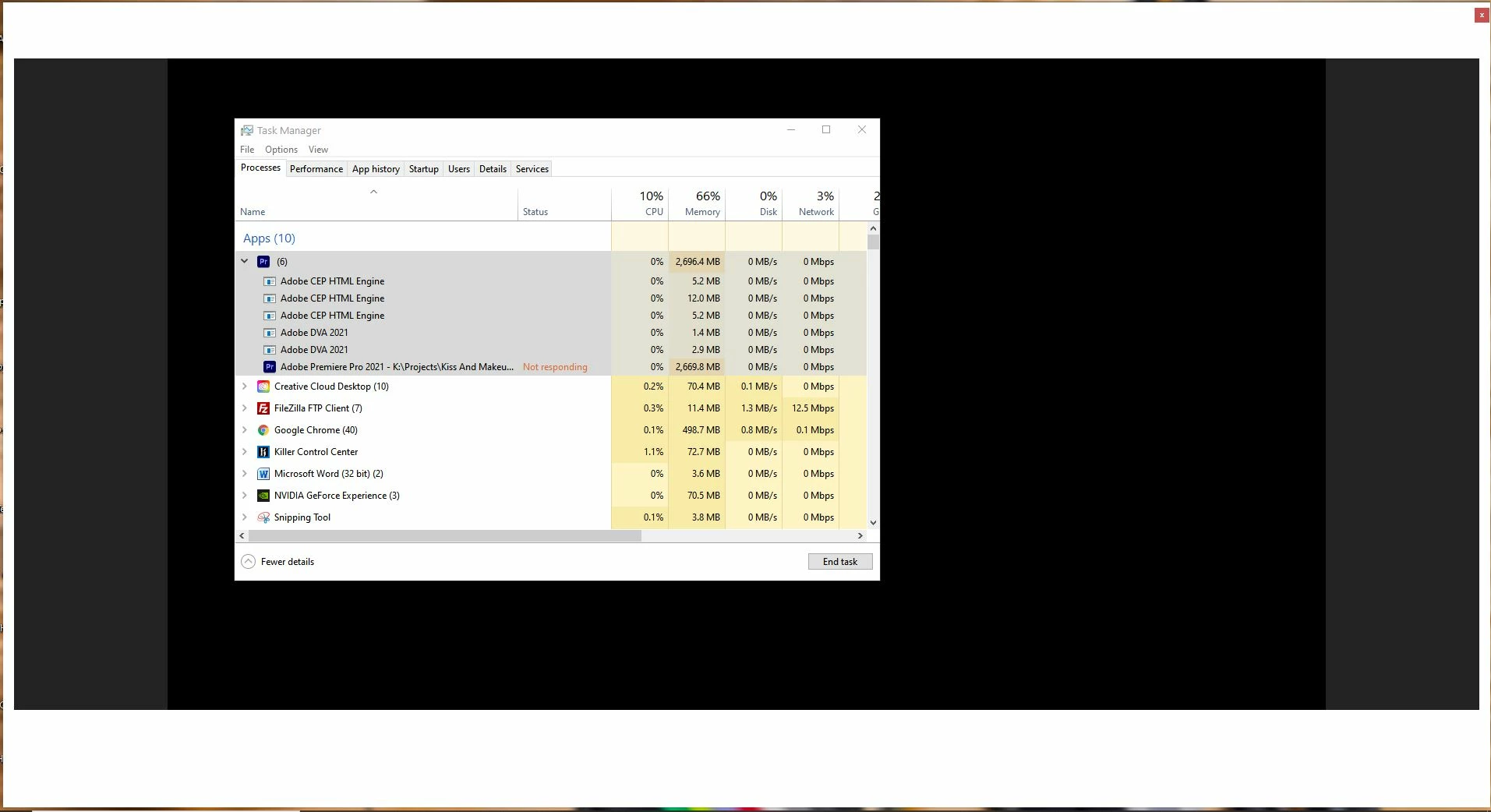Click the 2,696.4 MB memory cell
Viewport: 1491px width, 812px height.
tap(697, 262)
